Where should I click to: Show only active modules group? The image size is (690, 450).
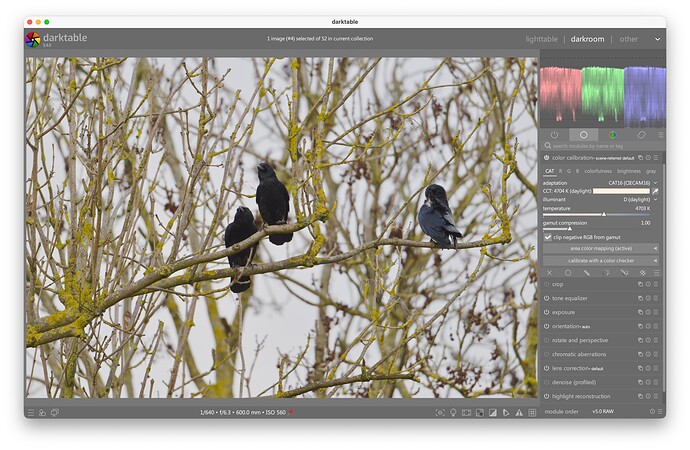tap(554, 135)
